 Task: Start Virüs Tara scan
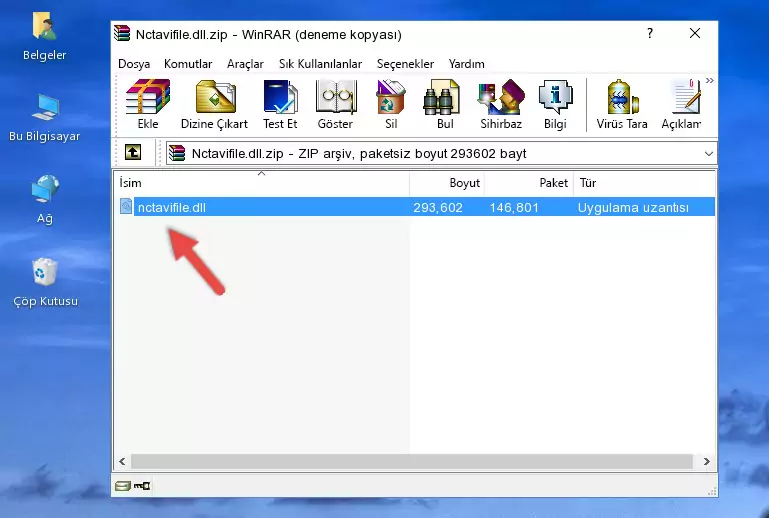pos(622,104)
